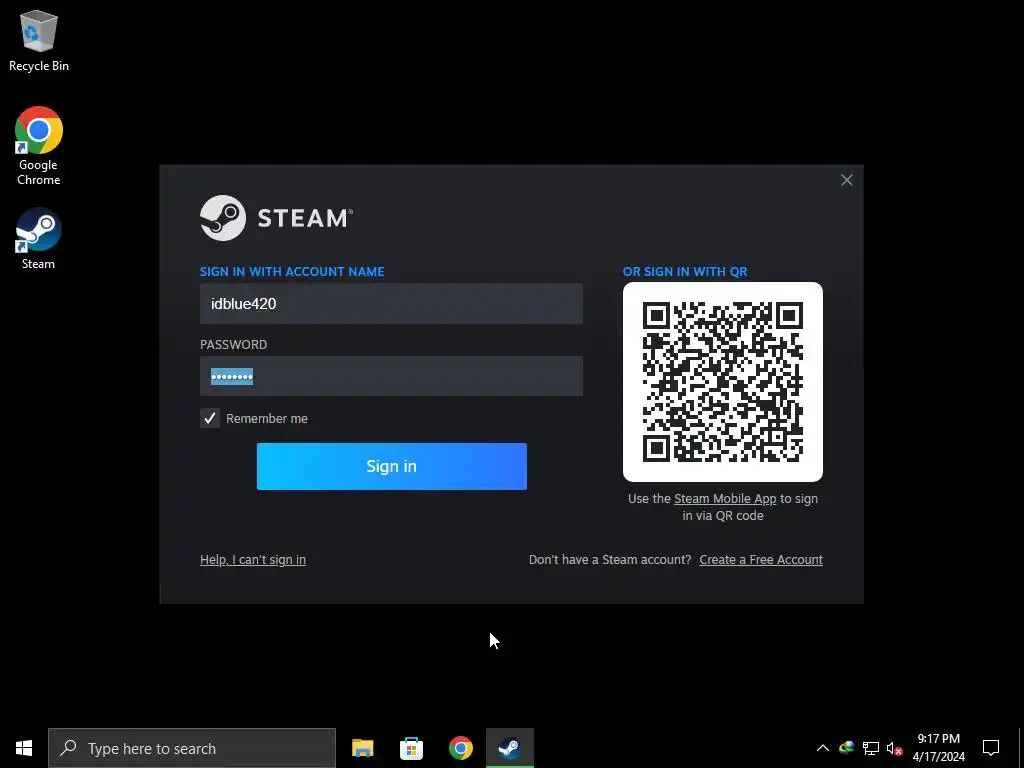Click the Type here to search box
This screenshot has width=1024, height=768.
click(192, 748)
